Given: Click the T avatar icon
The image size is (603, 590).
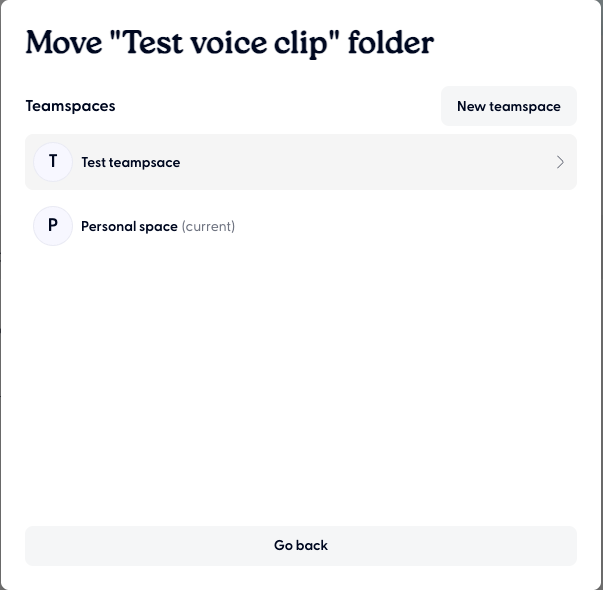Looking at the screenshot, I should 53,162.
